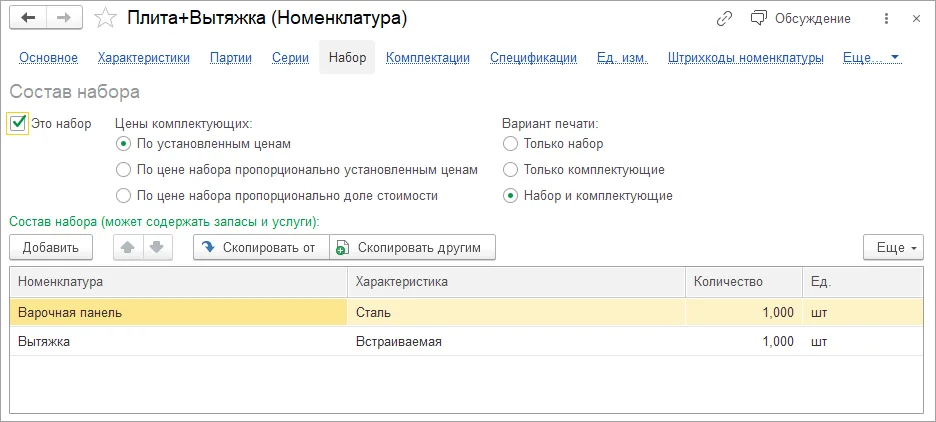This screenshot has height=422, width=936.
Task: Click the quantity 1,000 in Варочная панель row
Action: [x=744, y=312]
